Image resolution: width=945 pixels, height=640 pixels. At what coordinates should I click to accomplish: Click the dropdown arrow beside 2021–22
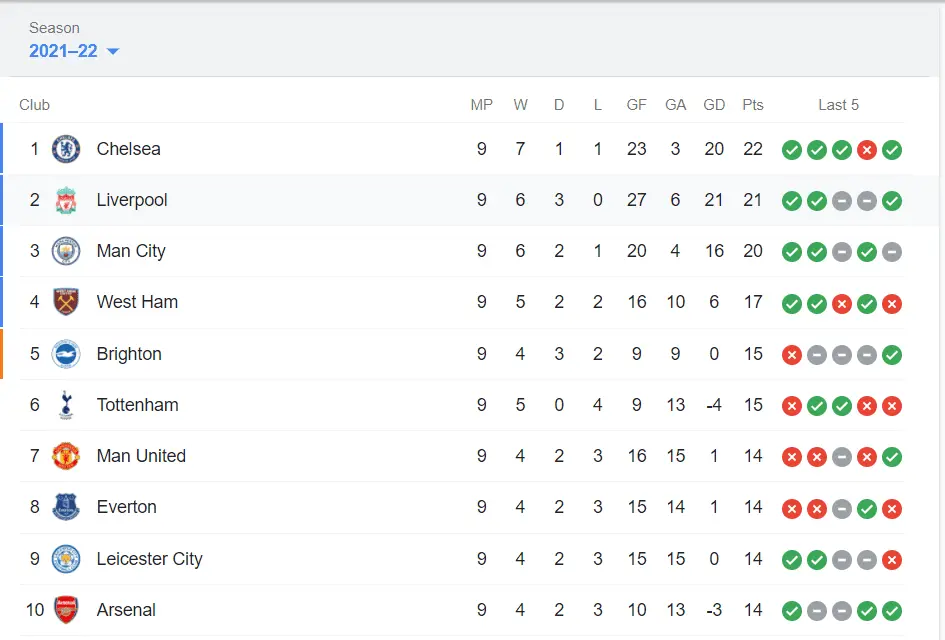point(113,51)
